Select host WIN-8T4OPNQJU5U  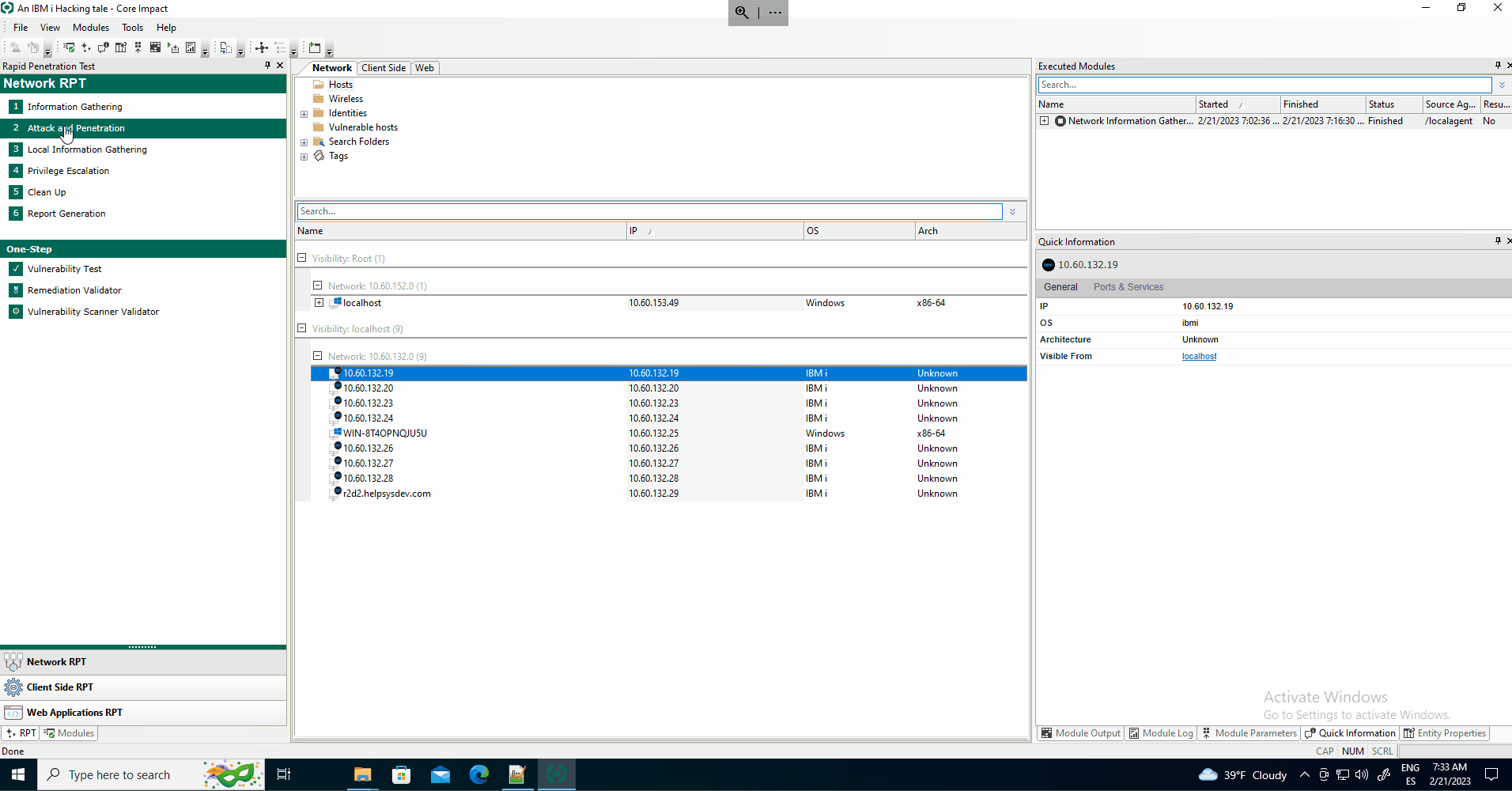click(668, 433)
